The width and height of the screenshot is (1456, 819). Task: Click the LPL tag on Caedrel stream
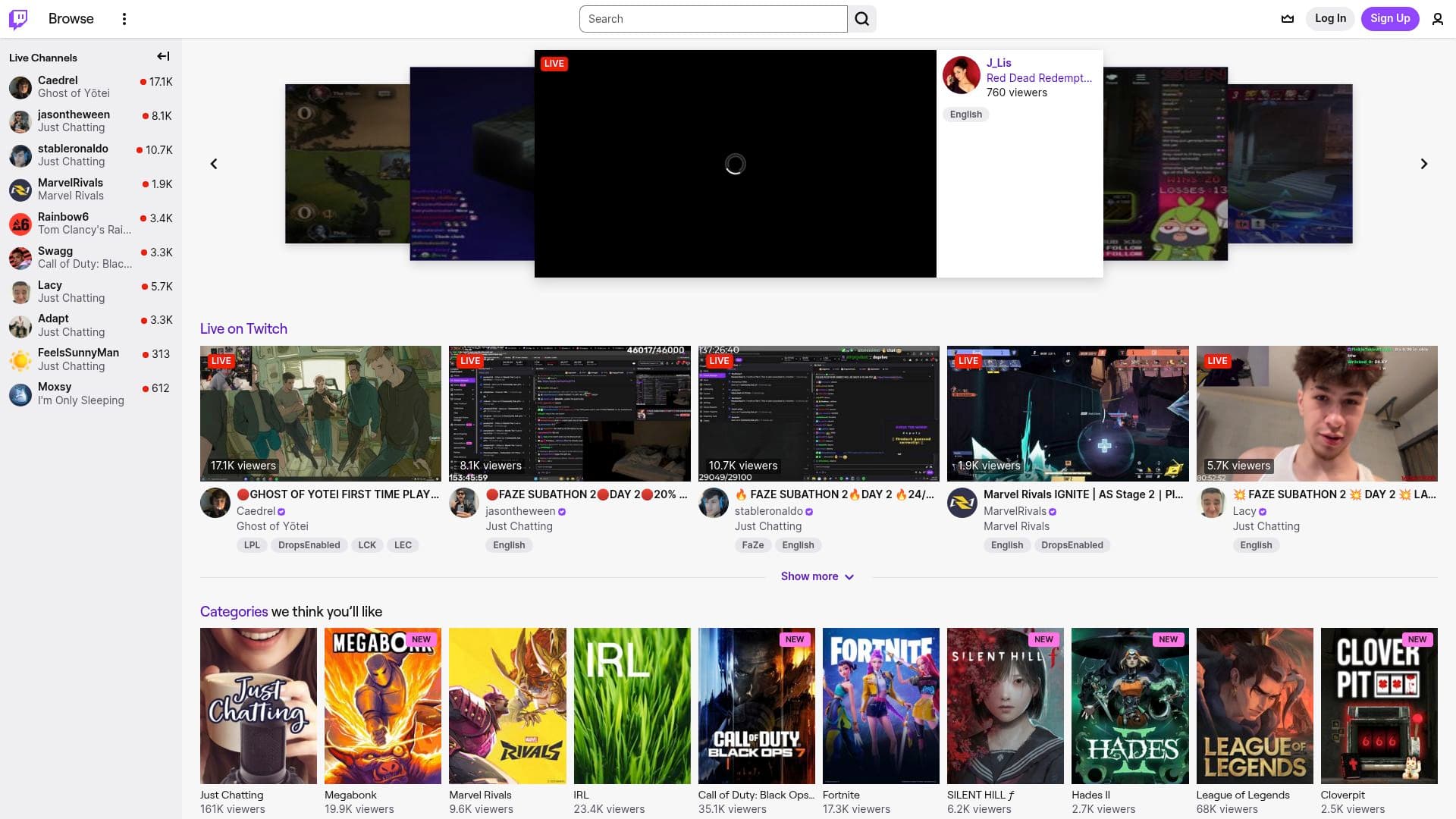pyautogui.click(x=252, y=545)
